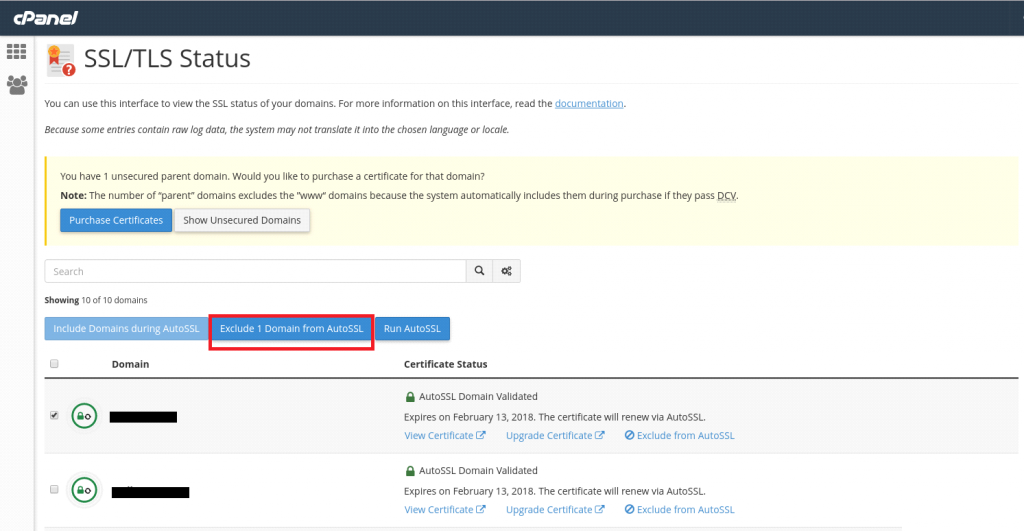The width and height of the screenshot is (1024, 531).
Task: Click into the domain Search field
Action: click(x=255, y=271)
